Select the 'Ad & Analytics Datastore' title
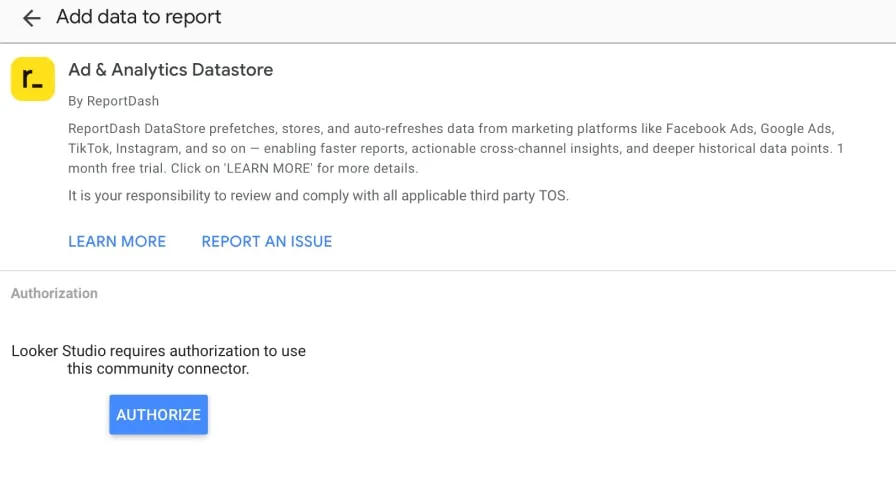The width and height of the screenshot is (896, 500). [170, 70]
